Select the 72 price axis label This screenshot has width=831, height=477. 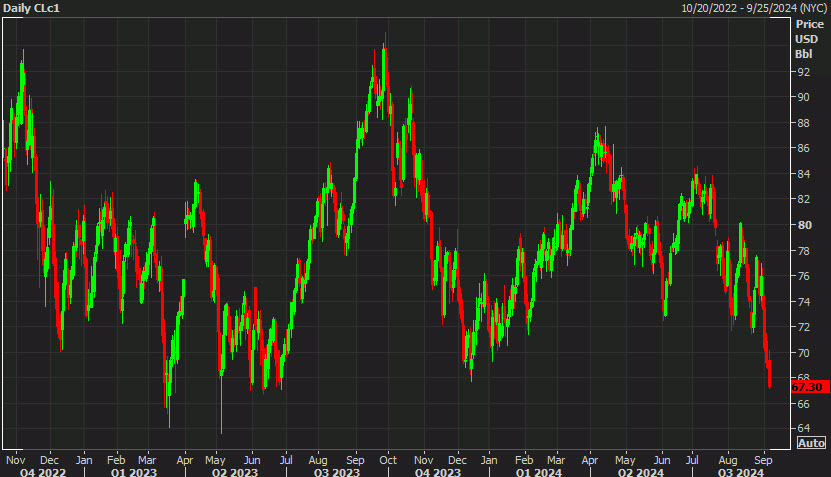click(x=804, y=327)
